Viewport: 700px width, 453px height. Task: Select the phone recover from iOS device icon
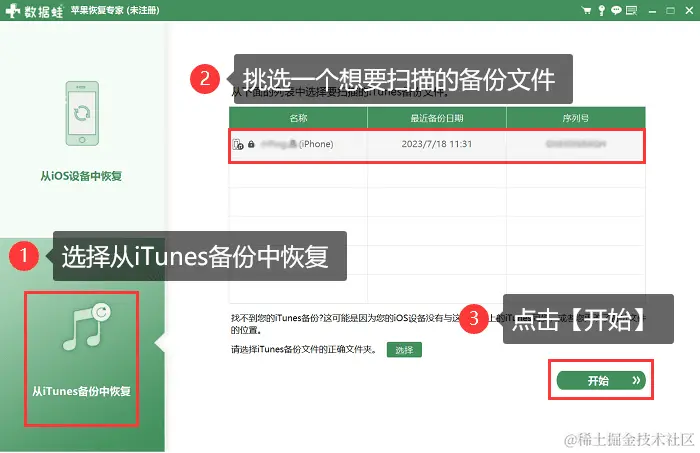click(x=82, y=113)
